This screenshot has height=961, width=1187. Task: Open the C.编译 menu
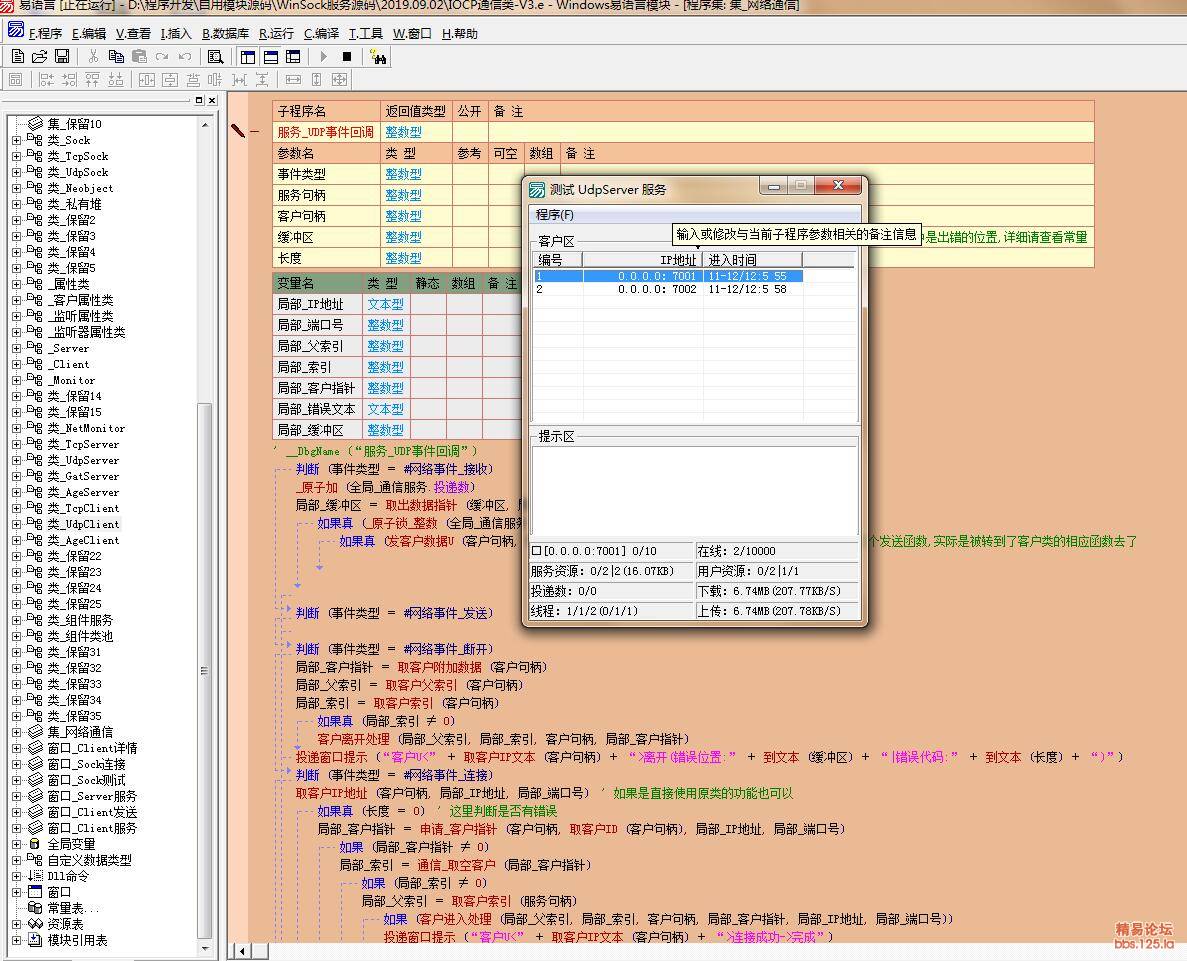pyautogui.click(x=322, y=33)
